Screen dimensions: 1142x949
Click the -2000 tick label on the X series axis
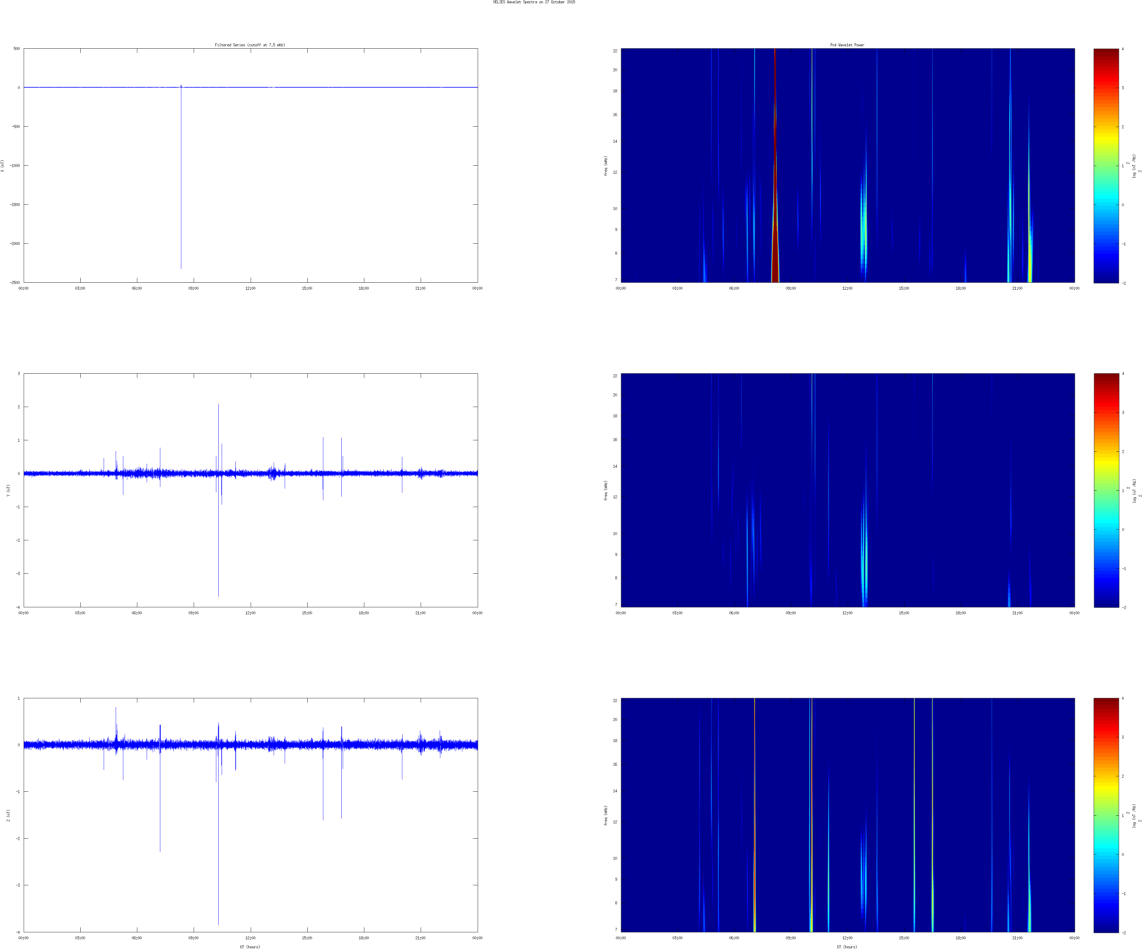point(16,243)
